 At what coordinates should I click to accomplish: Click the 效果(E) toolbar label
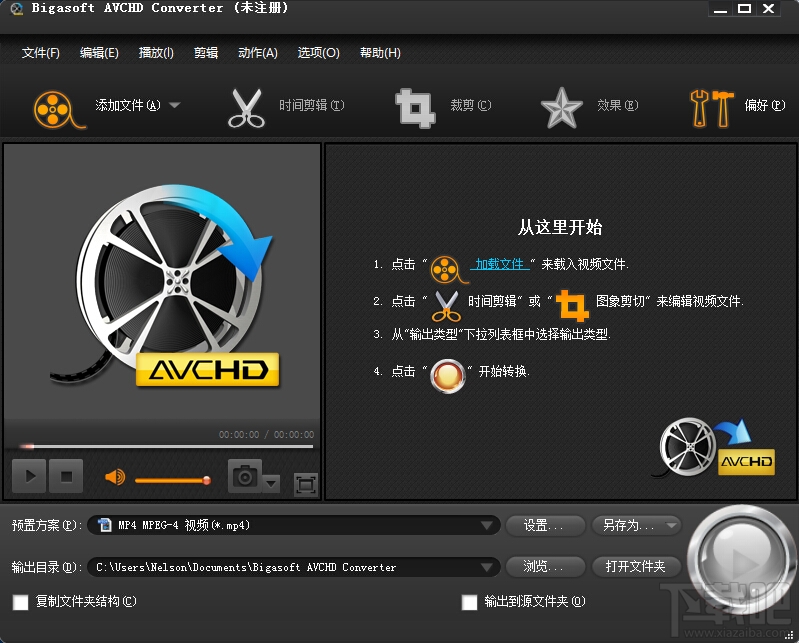(x=618, y=105)
